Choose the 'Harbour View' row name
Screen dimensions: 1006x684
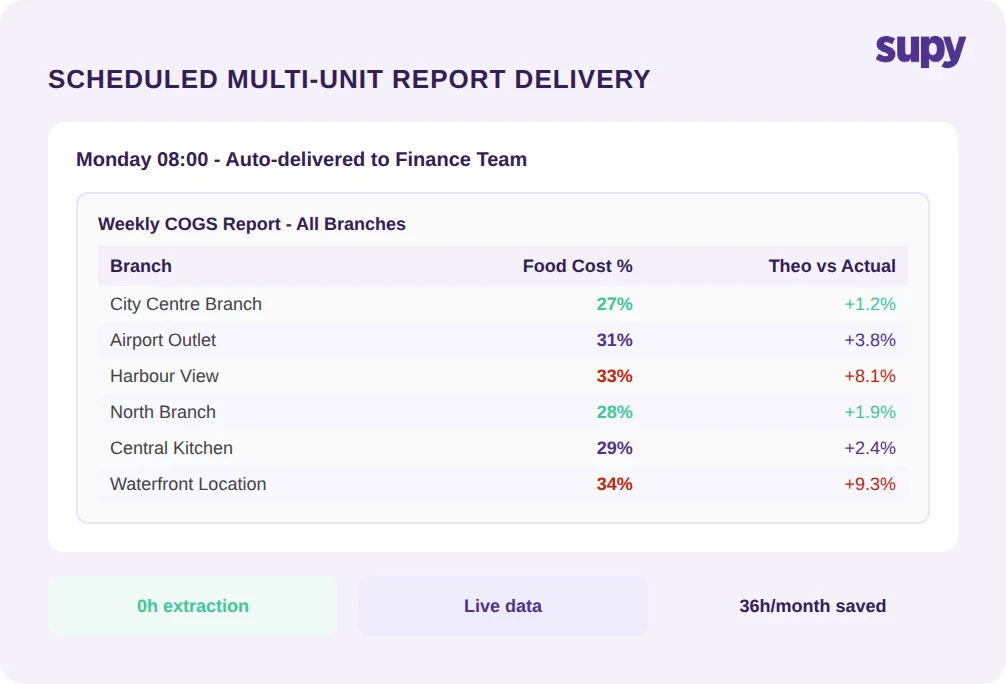tap(164, 376)
